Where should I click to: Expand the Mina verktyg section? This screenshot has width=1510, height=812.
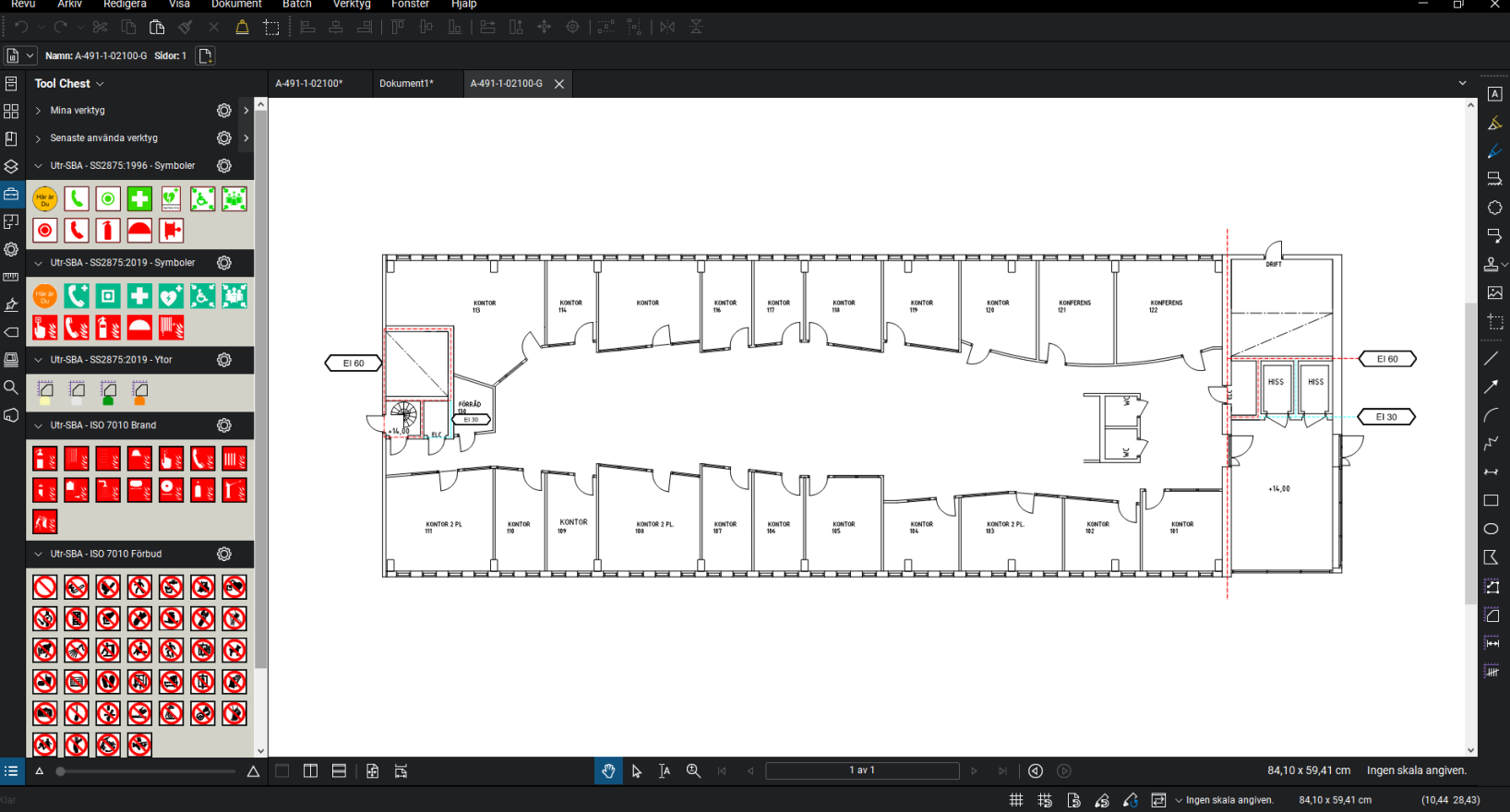click(38, 111)
